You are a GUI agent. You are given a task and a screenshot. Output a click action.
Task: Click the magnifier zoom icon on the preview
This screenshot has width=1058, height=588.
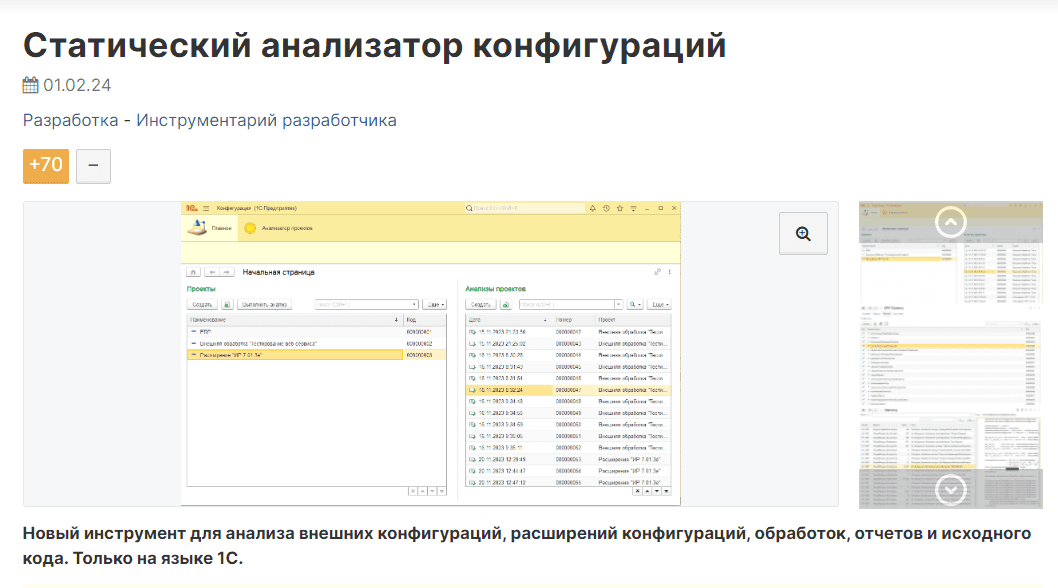(803, 234)
